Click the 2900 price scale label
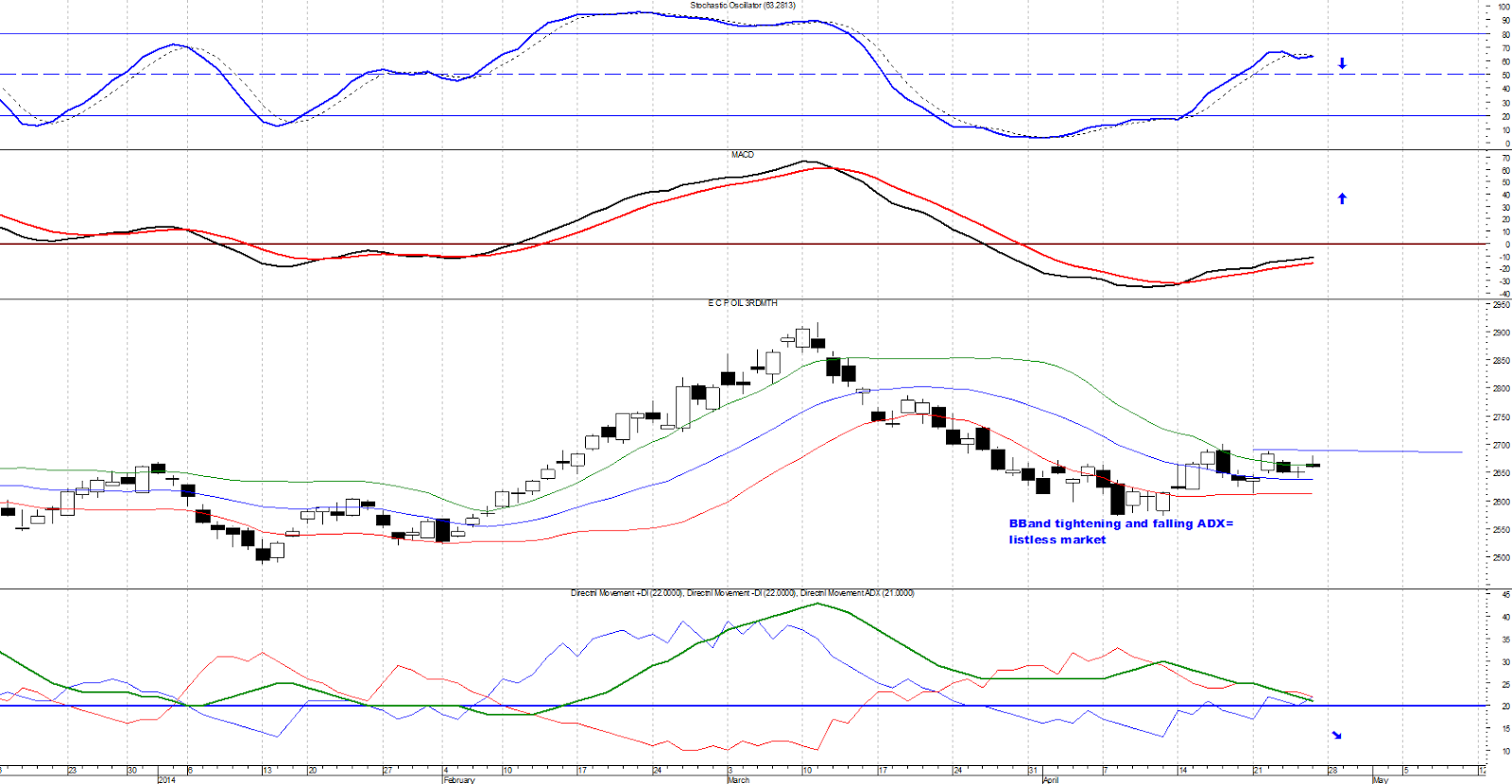 [x=1501, y=332]
